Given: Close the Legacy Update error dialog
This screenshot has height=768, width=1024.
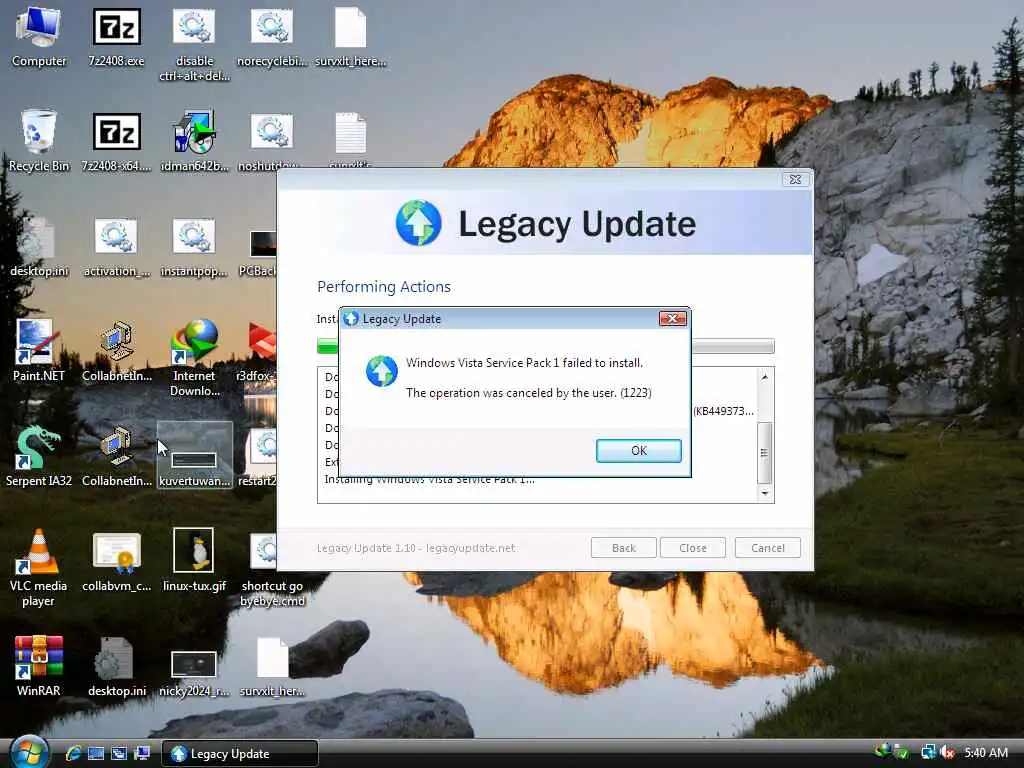Looking at the screenshot, I should pos(672,318).
